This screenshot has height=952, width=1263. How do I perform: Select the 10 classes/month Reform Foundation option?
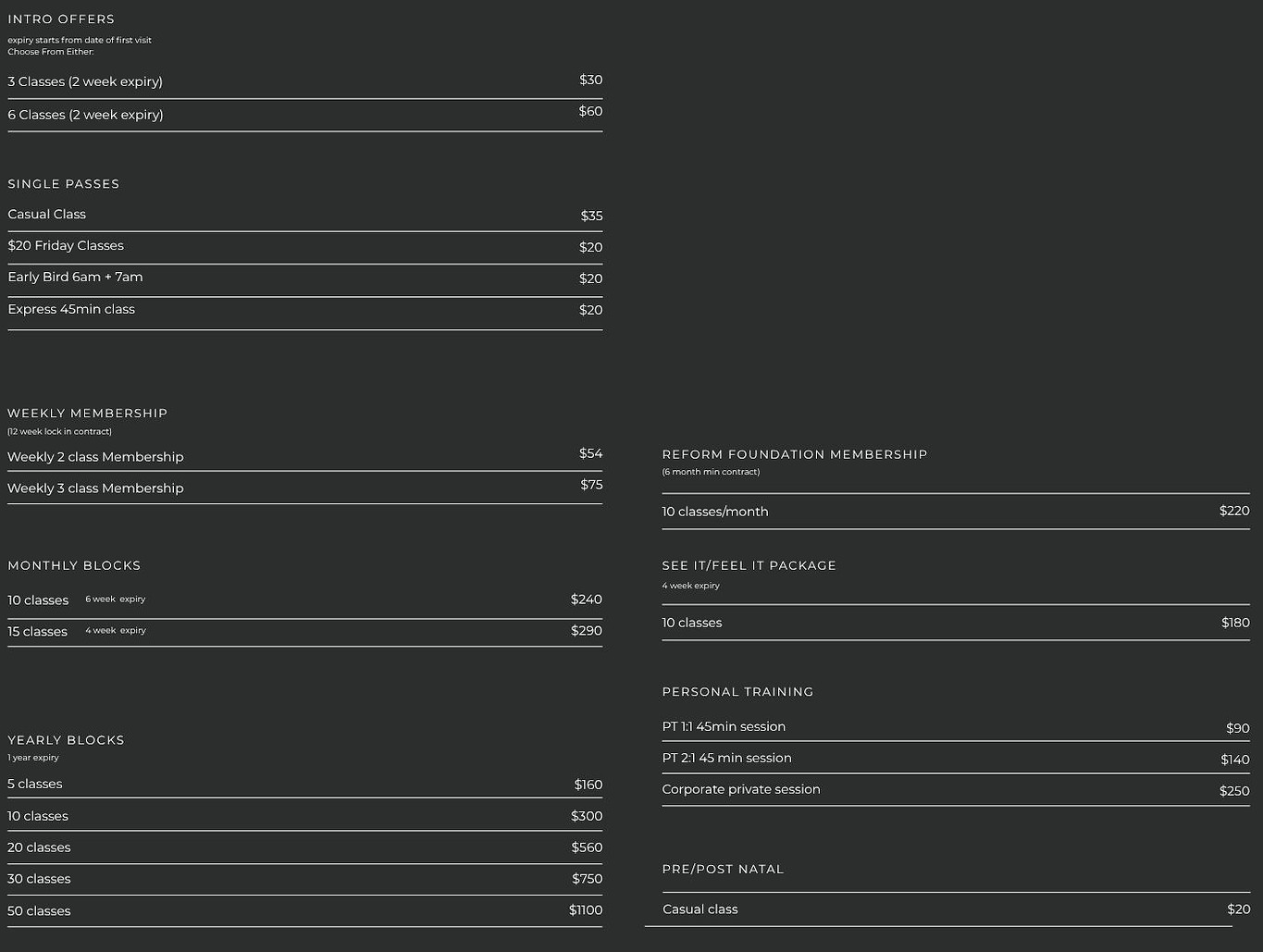point(956,512)
